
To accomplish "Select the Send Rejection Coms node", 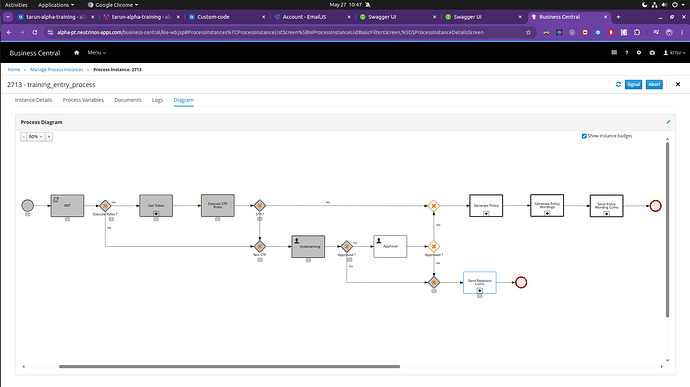I will coord(480,282).
